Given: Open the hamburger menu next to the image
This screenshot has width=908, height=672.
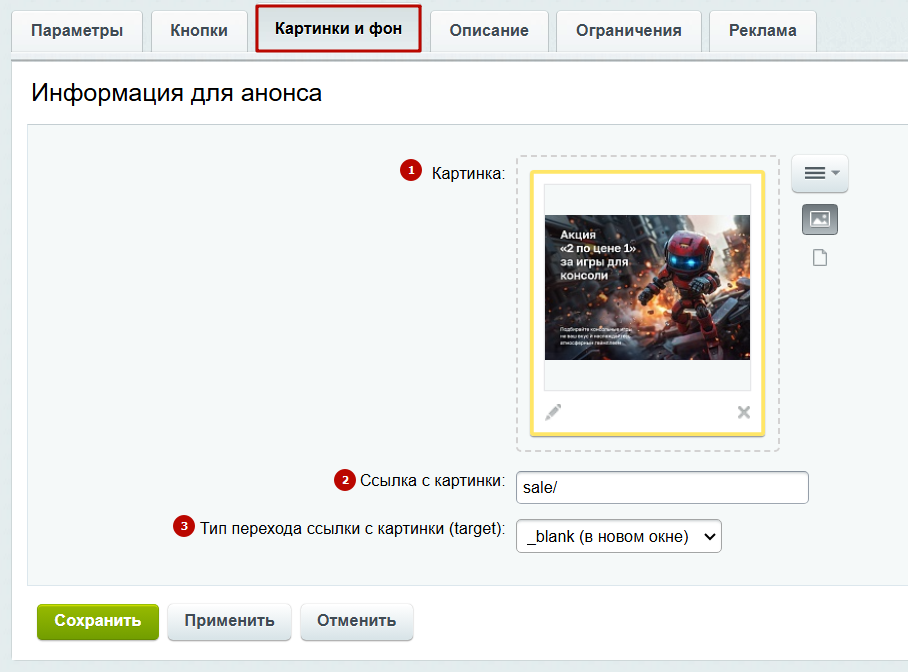Looking at the screenshot, I should [819, 173].
